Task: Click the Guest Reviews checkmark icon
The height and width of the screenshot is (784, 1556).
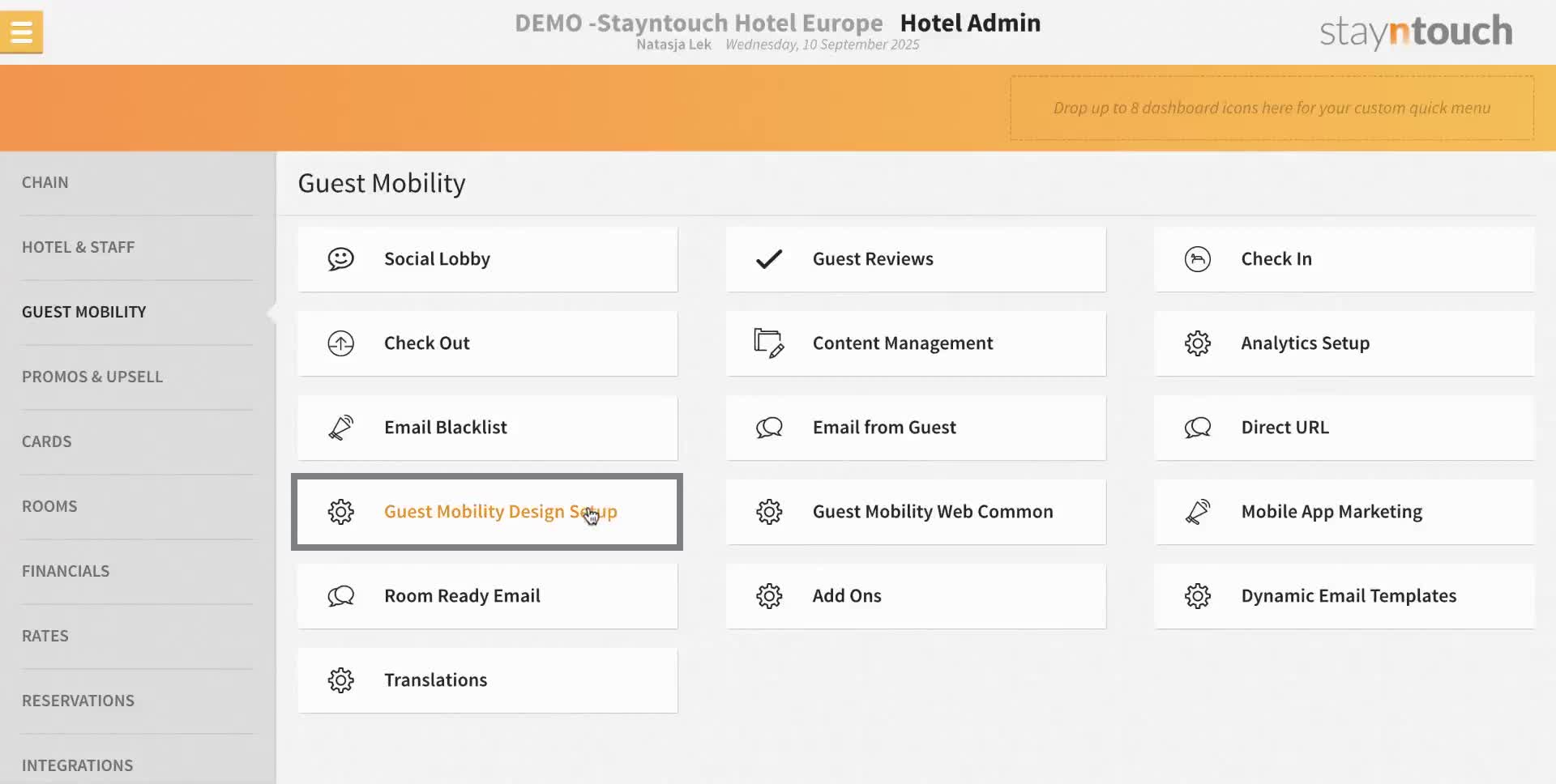Action: click(768, 259)
